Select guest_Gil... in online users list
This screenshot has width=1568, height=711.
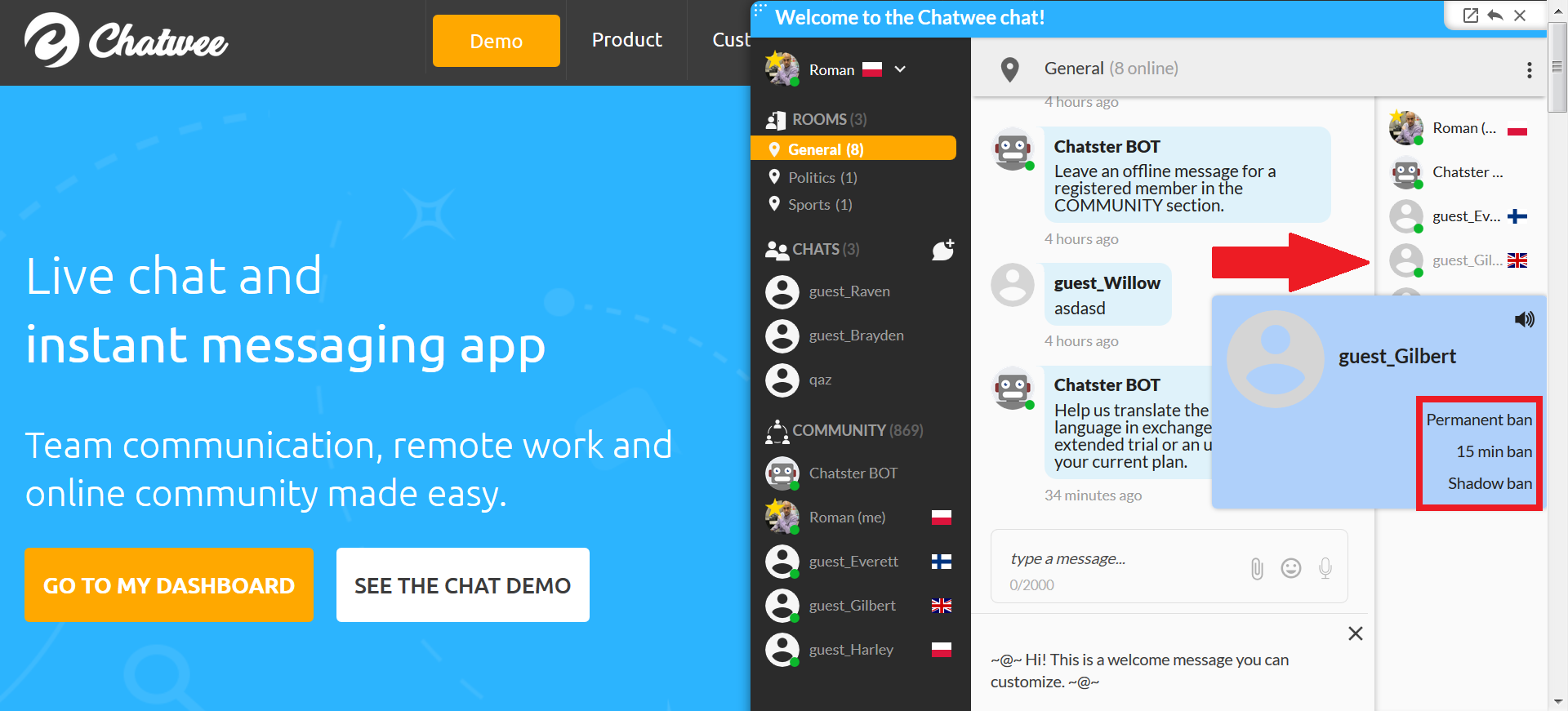pos(1459,260)
